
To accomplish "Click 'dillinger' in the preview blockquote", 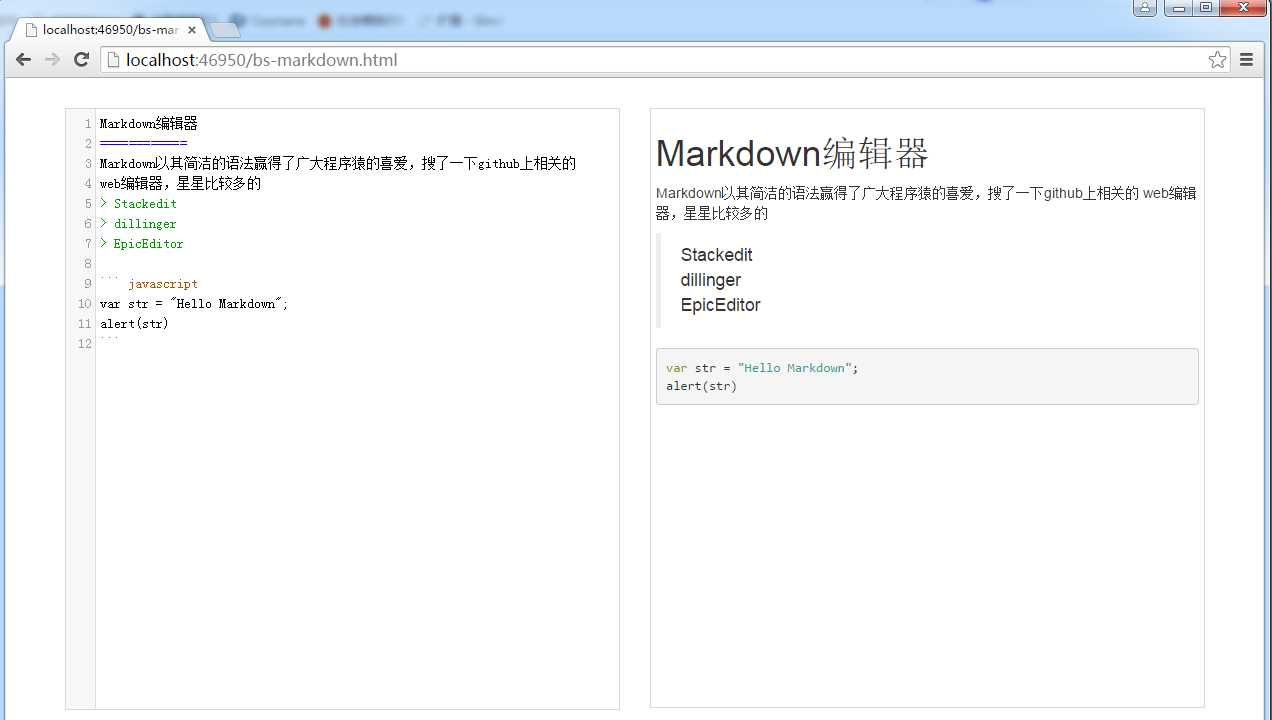I will coord(710,280).
